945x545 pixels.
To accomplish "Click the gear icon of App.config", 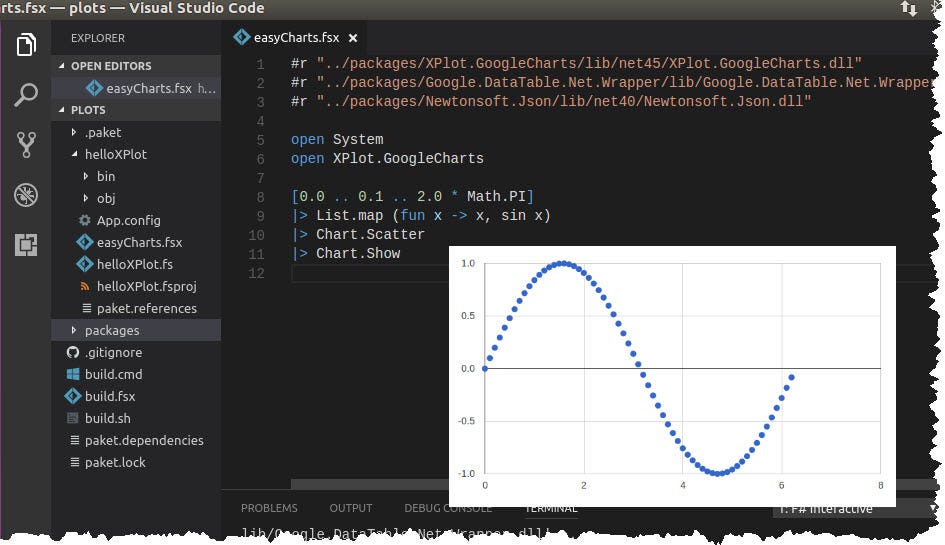I will pos(85,220).
